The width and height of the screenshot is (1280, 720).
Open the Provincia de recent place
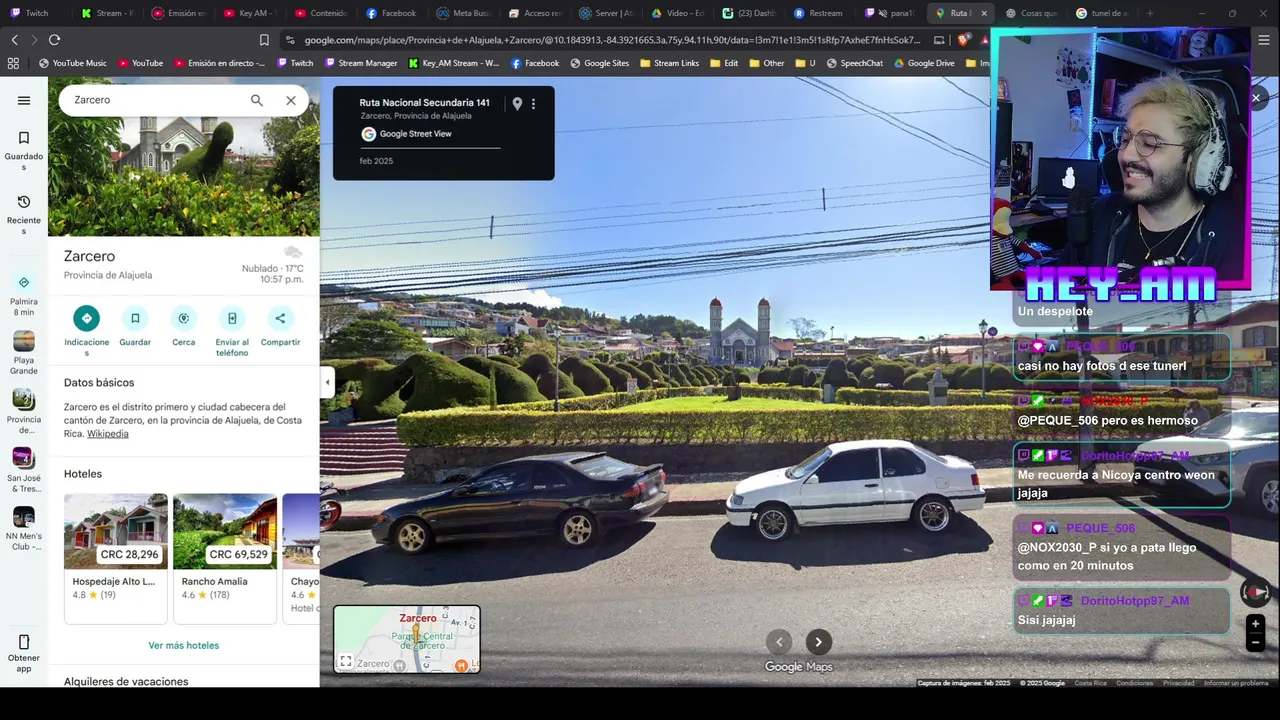tap(24, 410)
